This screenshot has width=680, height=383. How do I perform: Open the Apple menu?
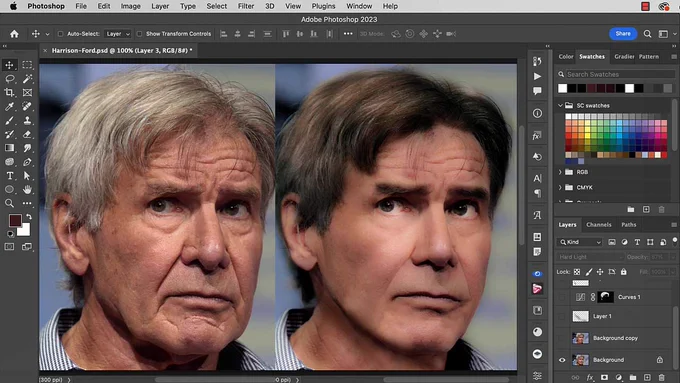click(x=13, y=6)
